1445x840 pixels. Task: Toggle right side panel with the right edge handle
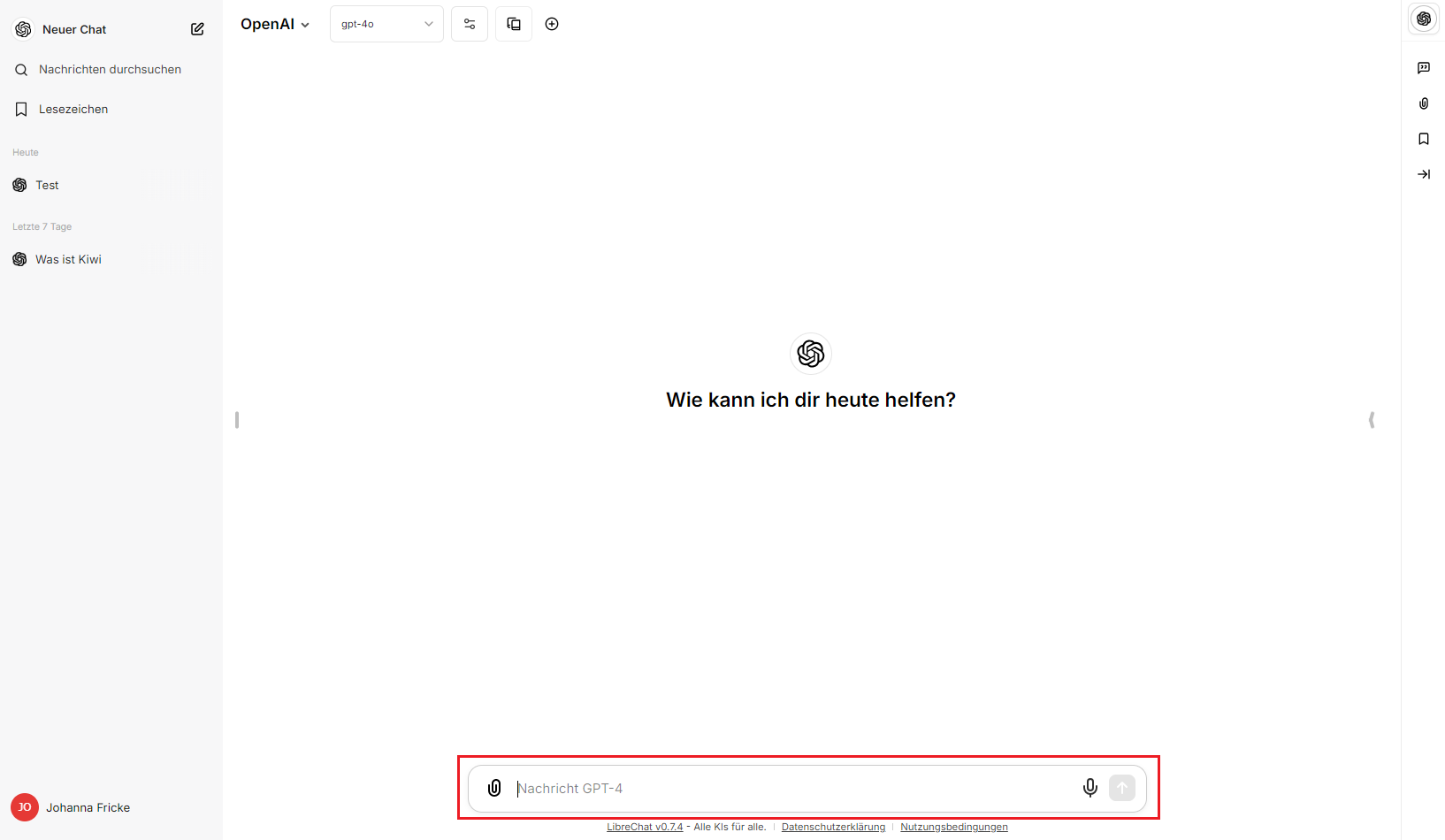click(x=1372, y=420)
